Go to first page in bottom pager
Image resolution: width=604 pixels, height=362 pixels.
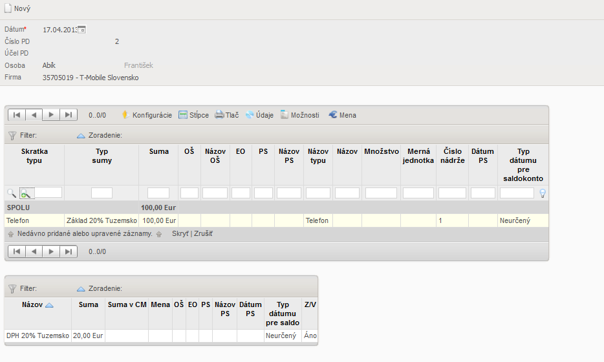(17, 251)
